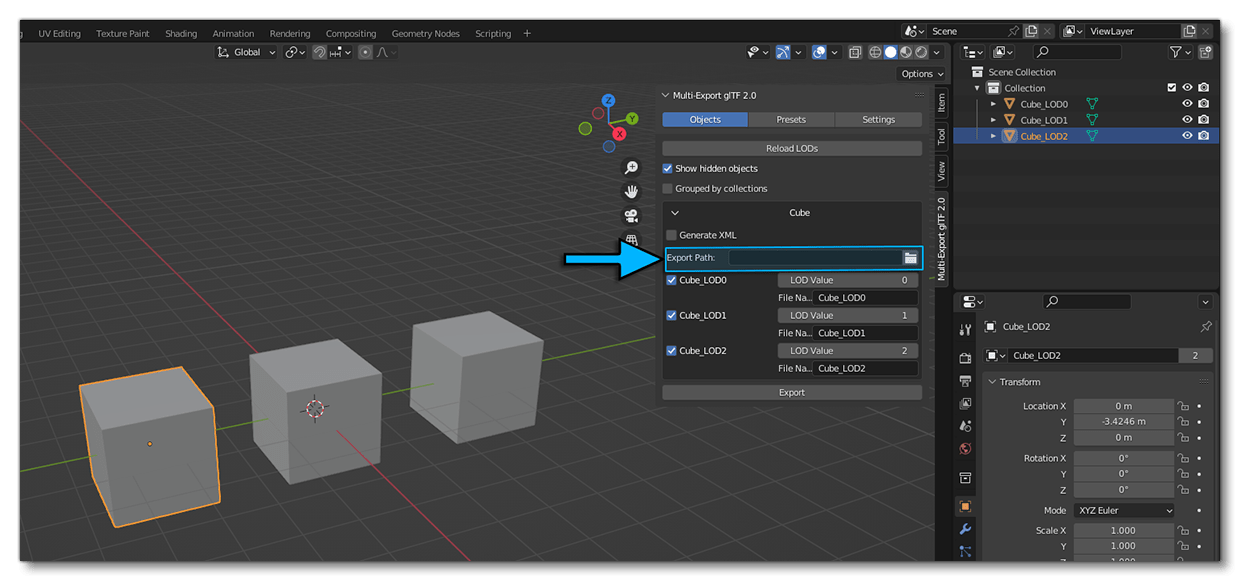The image size is (1240, 581).
Task: Click the Export button
Action: [x=792, y=392]
